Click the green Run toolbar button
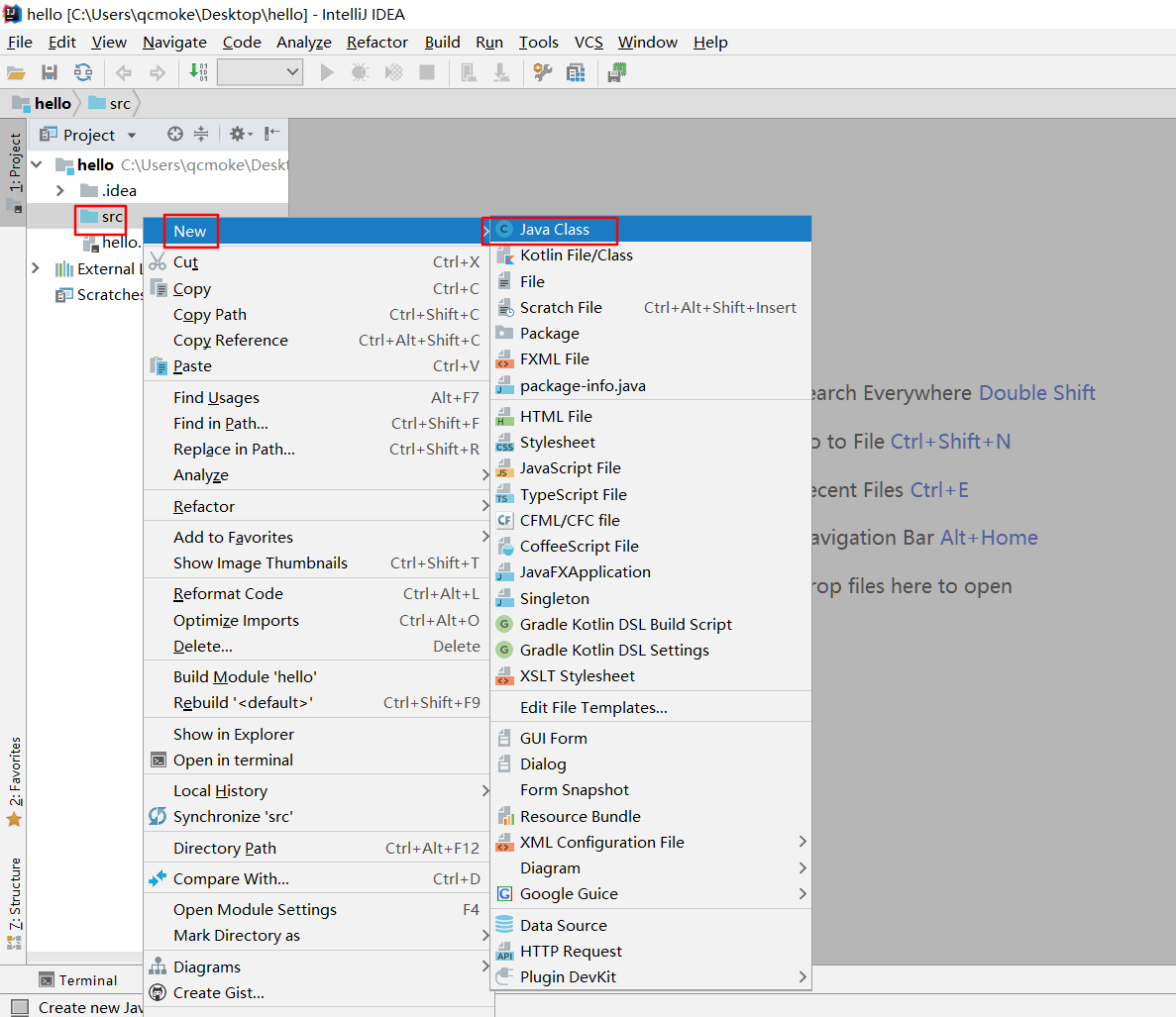1176x1017 pixels. coord(327,72)
